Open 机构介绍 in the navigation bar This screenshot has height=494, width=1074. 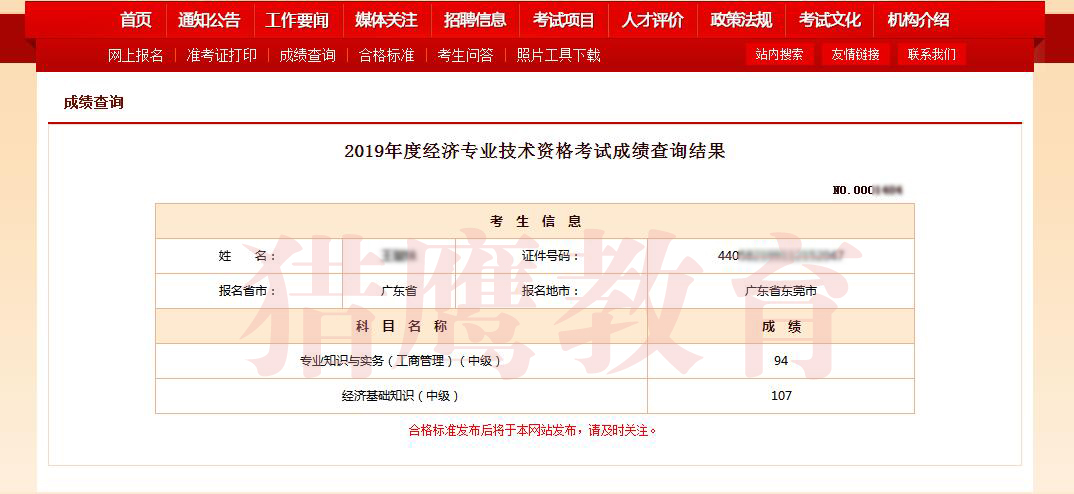click(918, 20)
